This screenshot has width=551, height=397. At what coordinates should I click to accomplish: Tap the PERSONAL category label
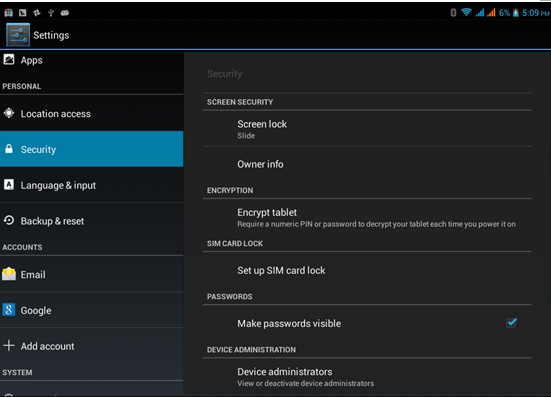point(21,86)
